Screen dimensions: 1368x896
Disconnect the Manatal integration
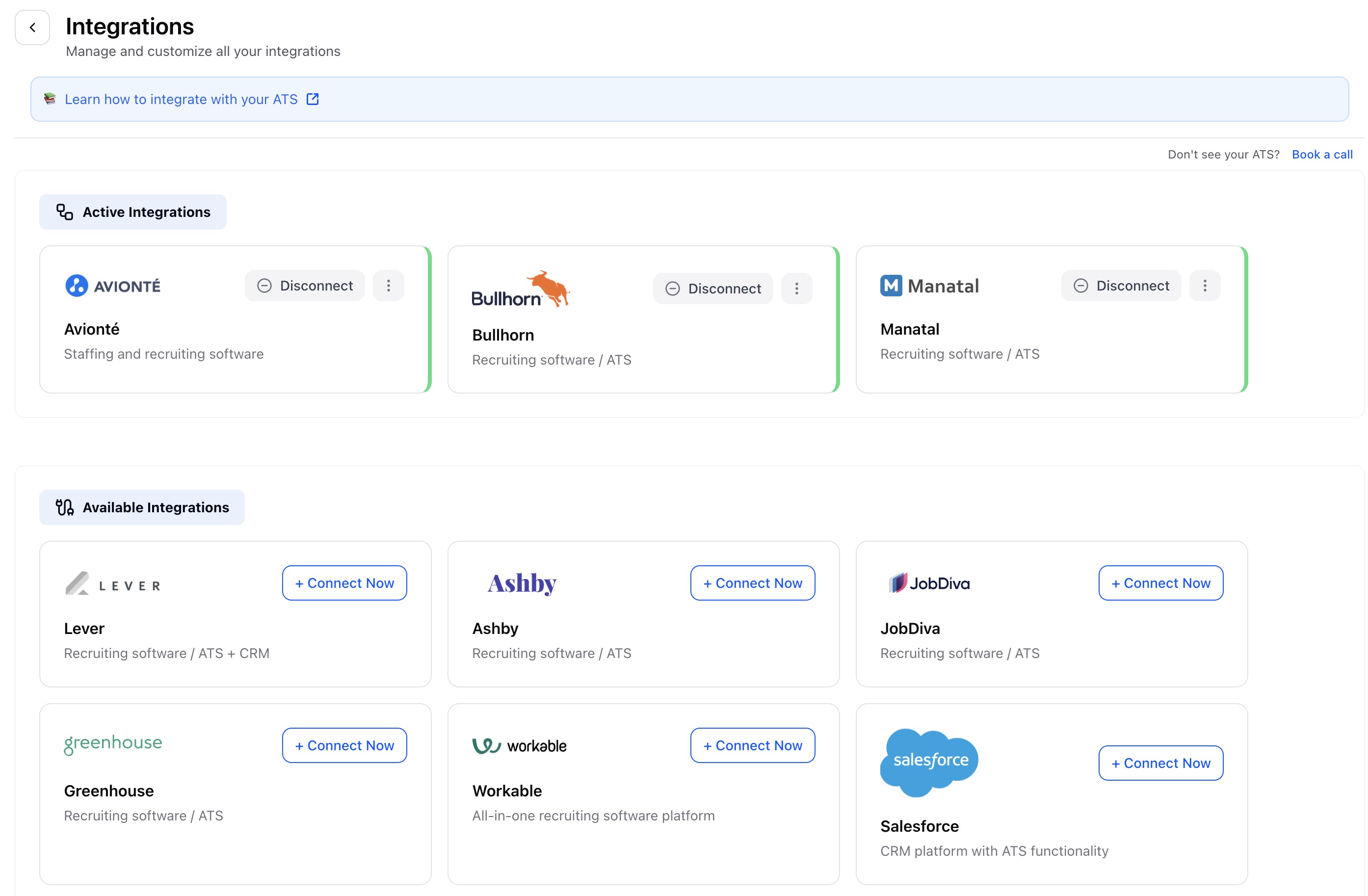point(1121,286)
